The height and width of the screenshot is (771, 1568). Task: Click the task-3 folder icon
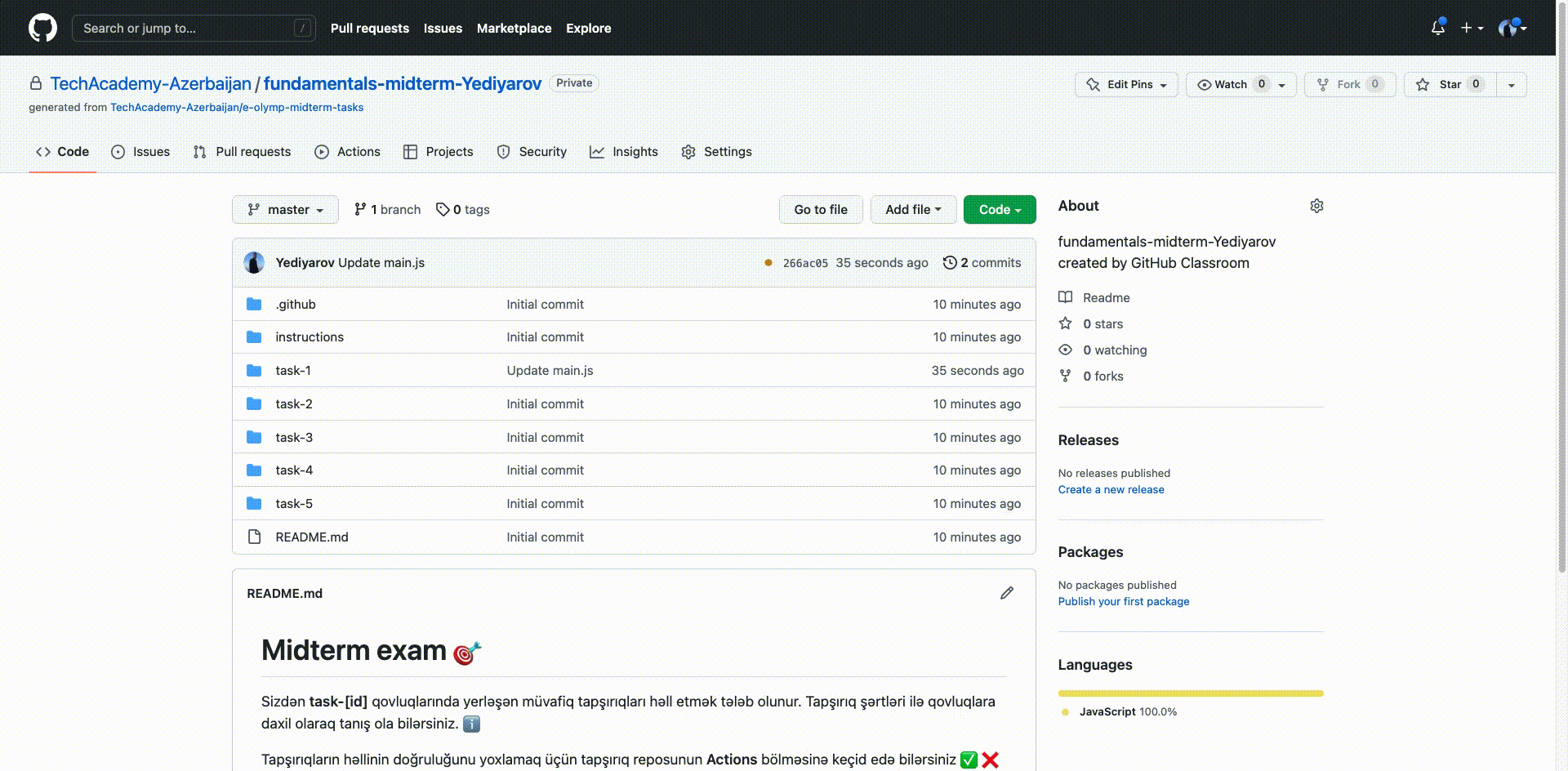tap(254, 437)
